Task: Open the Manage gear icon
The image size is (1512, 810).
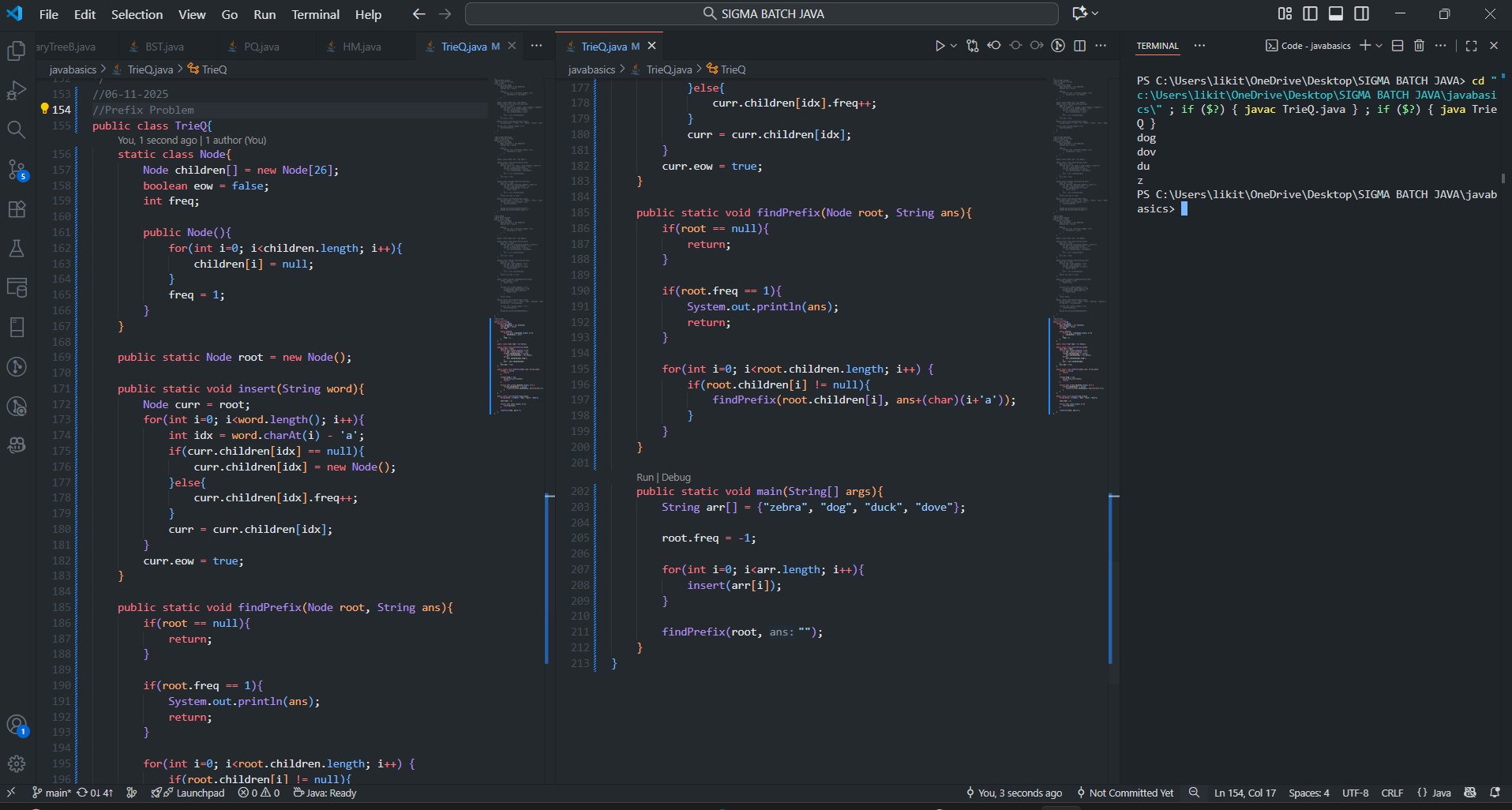Action: click(x=17, y=763)
